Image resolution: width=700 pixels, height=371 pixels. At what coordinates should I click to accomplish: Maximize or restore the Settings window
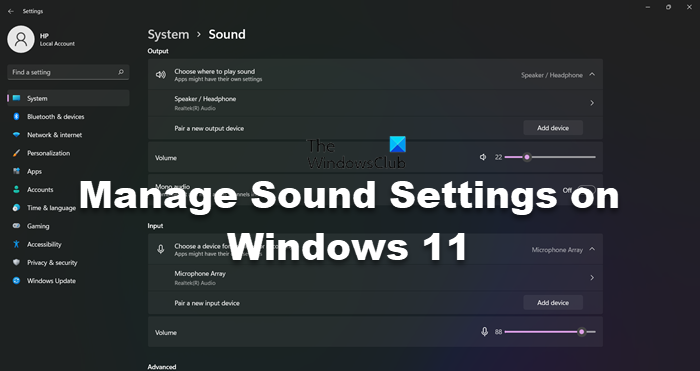(x=668, y=7)
